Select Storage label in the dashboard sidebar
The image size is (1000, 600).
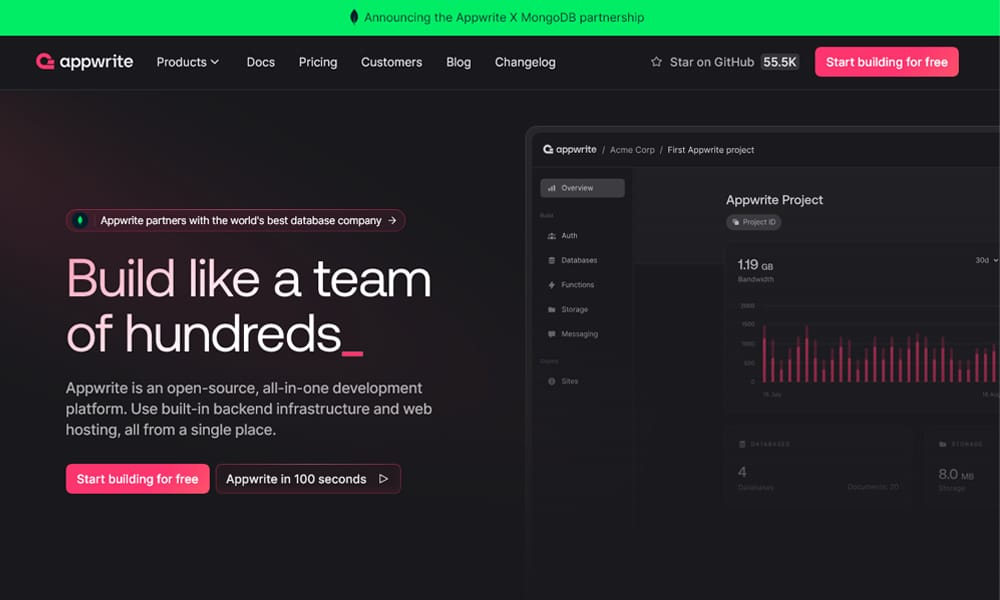tap(574, 309)
